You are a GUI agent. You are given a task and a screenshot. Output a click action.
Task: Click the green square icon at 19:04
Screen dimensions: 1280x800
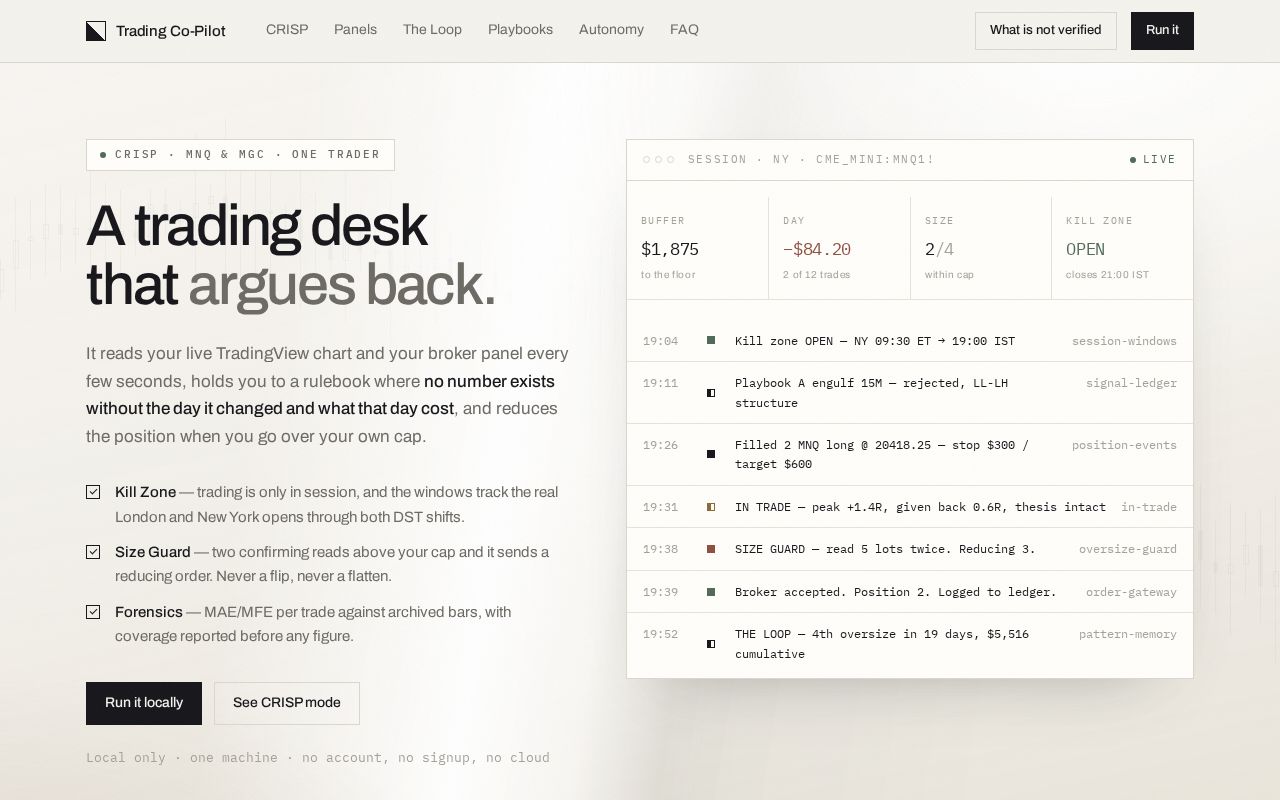[x=711, y=341]
